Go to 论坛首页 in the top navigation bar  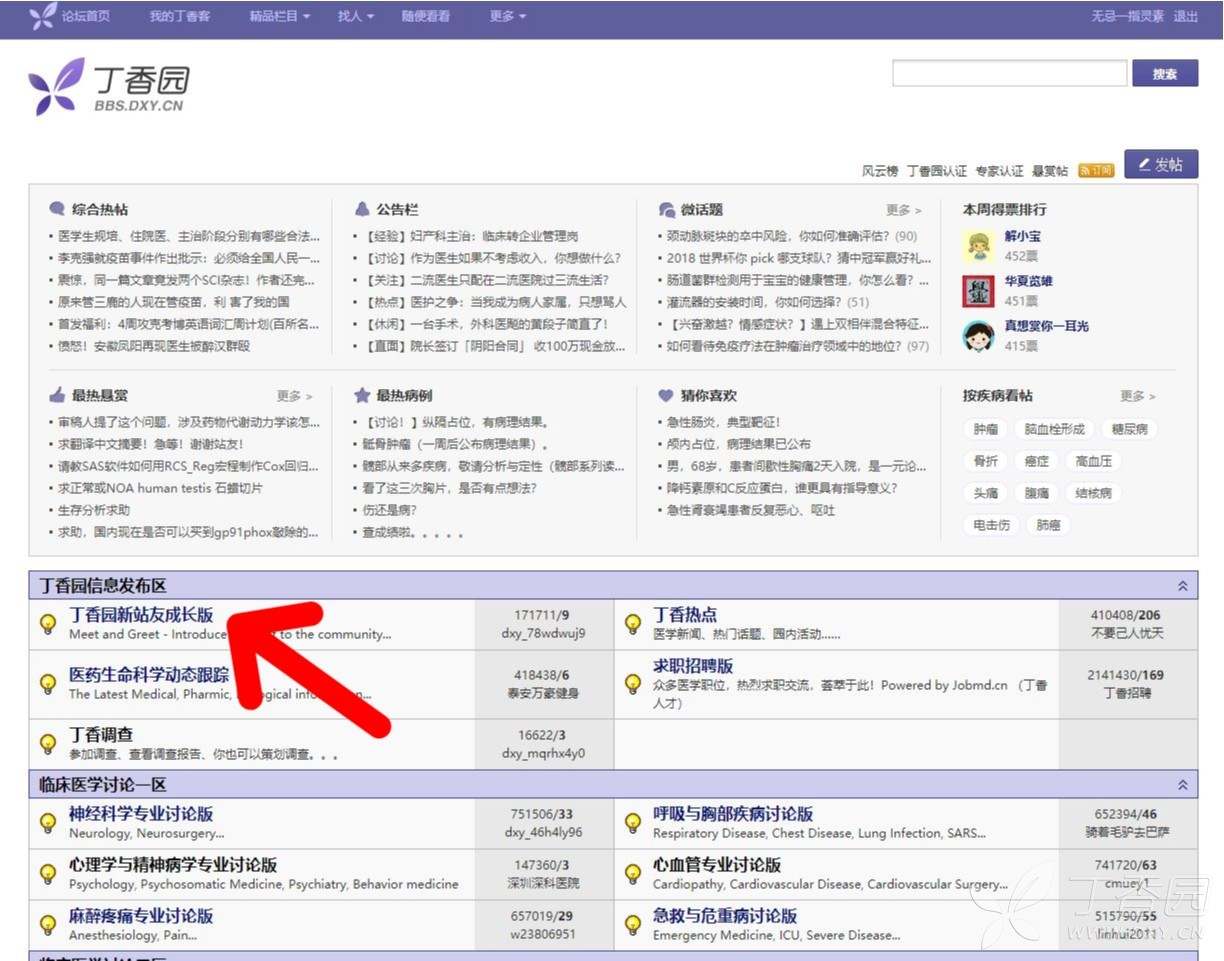(86, 17)
